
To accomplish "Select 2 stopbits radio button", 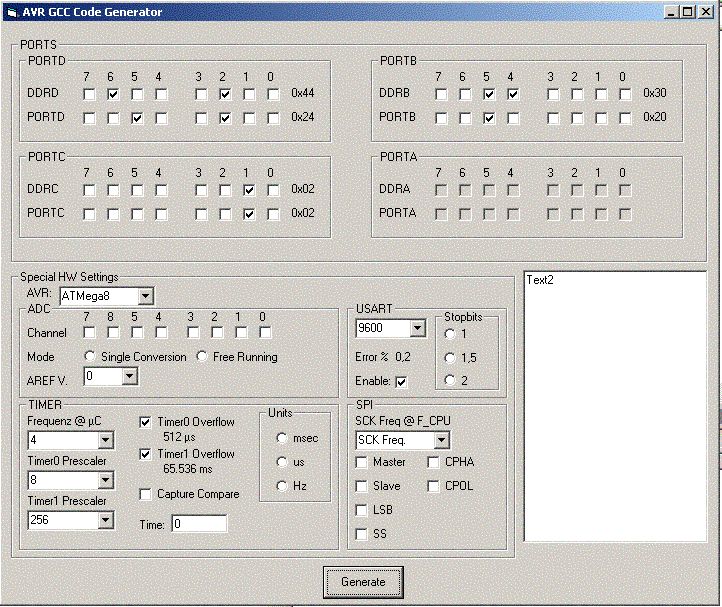I will click(449, 380).
